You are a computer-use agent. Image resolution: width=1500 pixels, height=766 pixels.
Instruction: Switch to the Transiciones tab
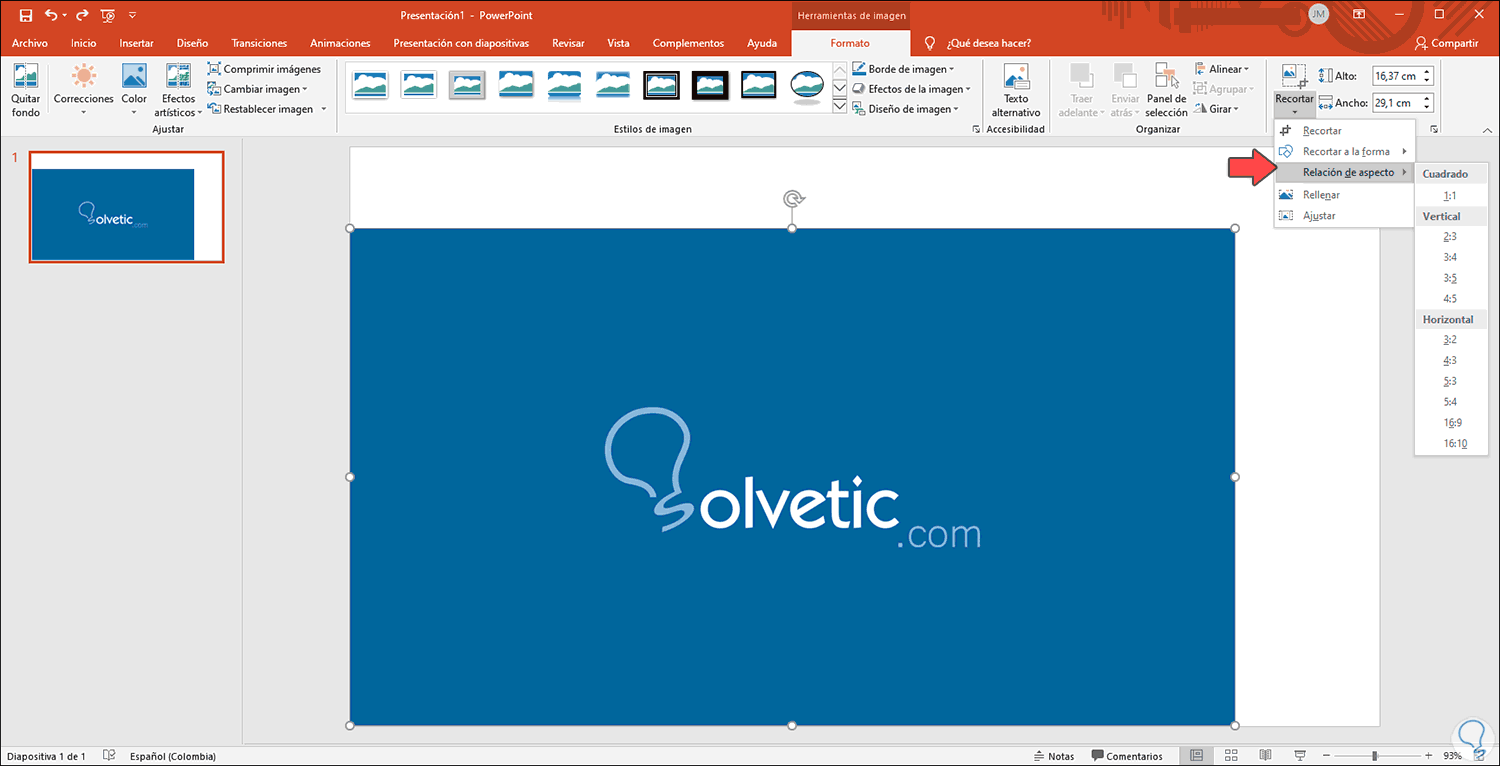pos(259,43)
